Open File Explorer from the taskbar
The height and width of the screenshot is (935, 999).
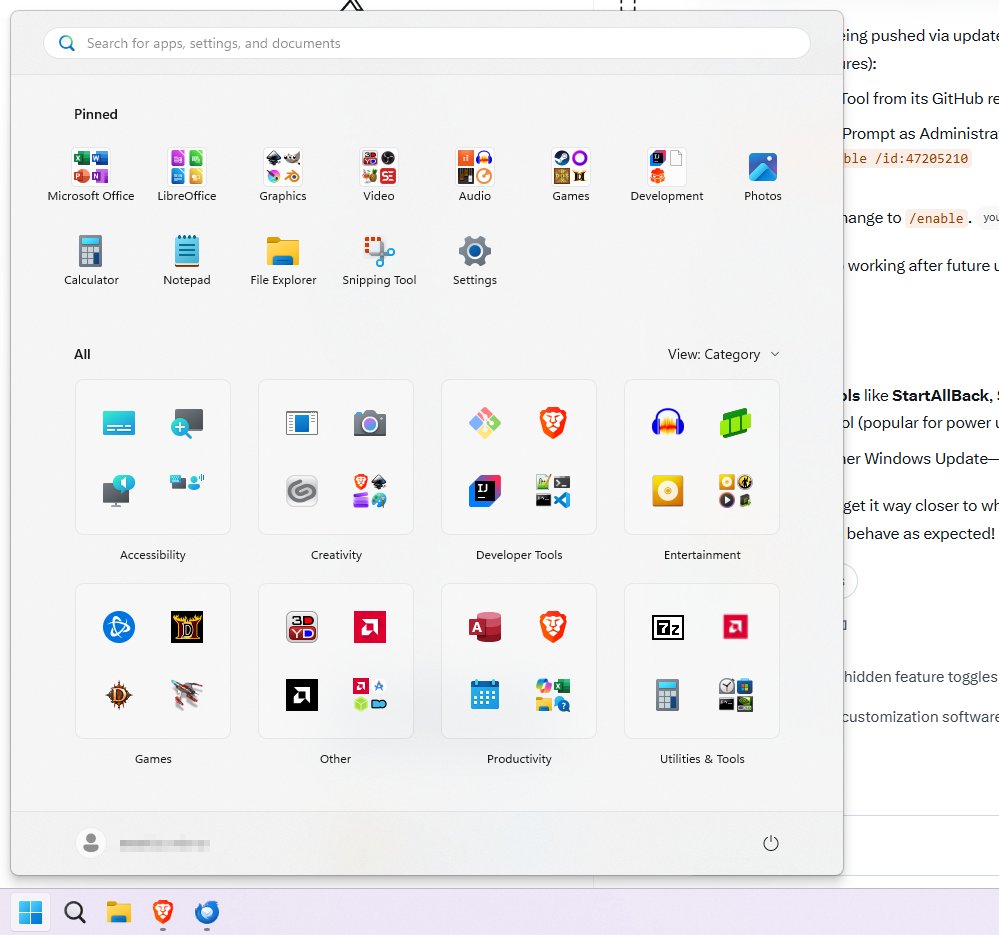pyautogui.click(x=119, y=912)
